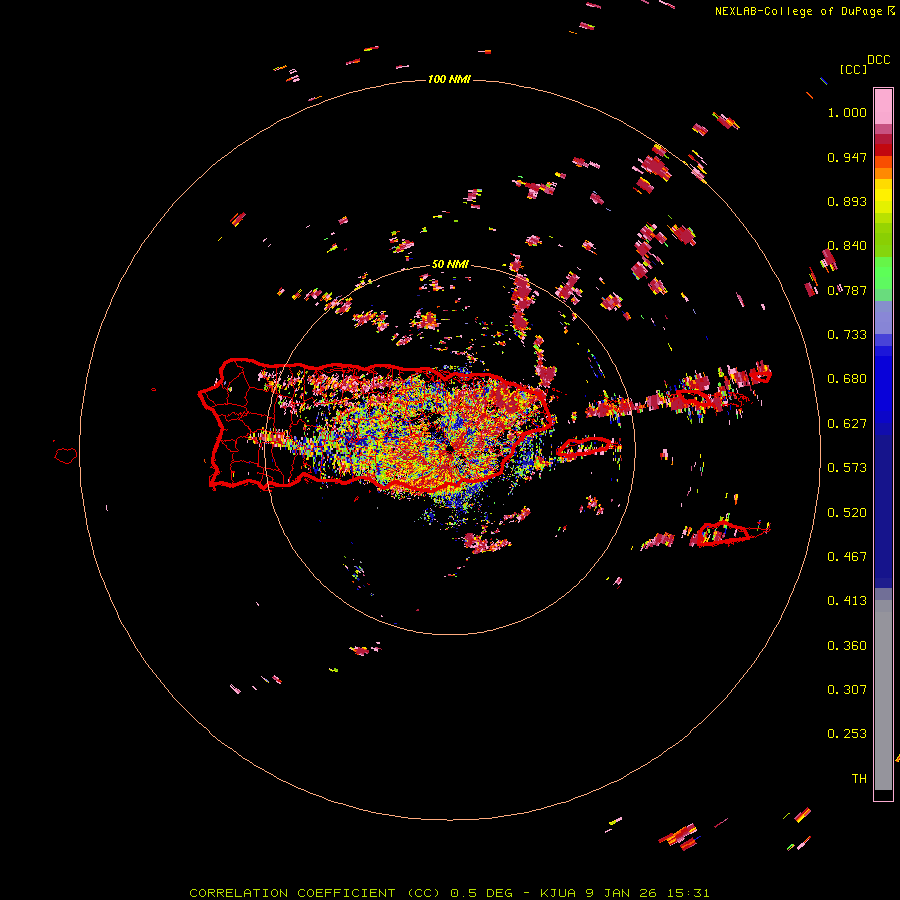Click the DCC product label
900x900 pixels.
[879, 60]
